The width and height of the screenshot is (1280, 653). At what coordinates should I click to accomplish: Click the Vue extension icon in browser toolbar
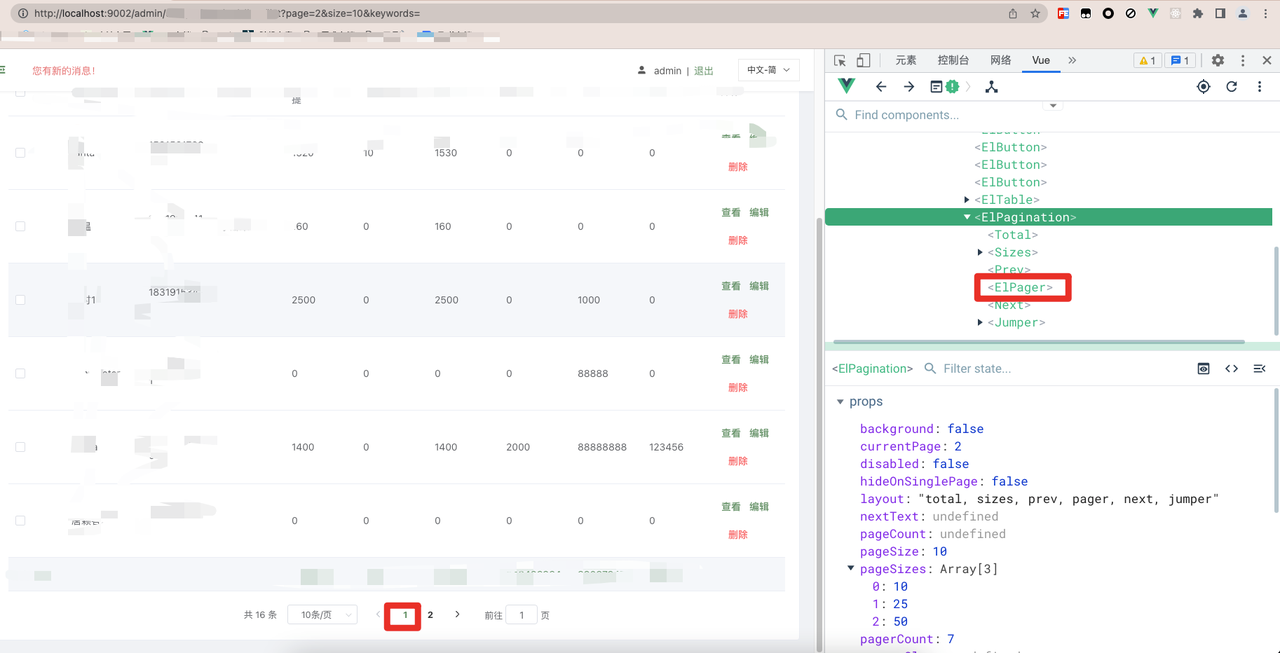[1152, 13]
